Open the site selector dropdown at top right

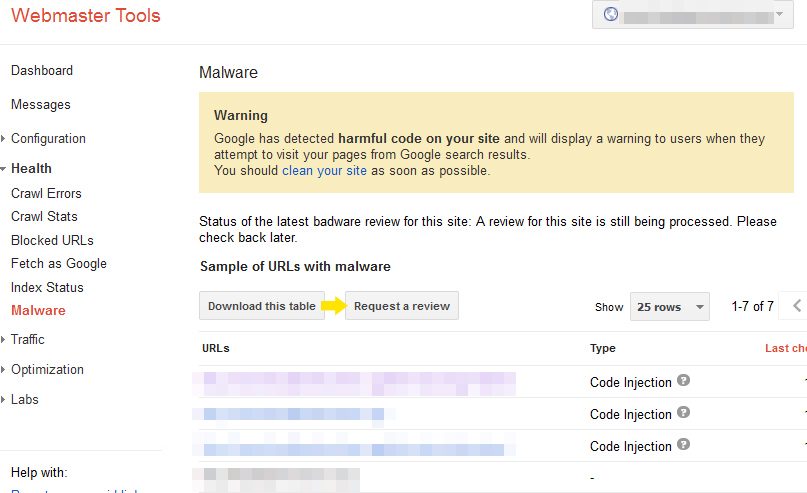coord(692,16)
